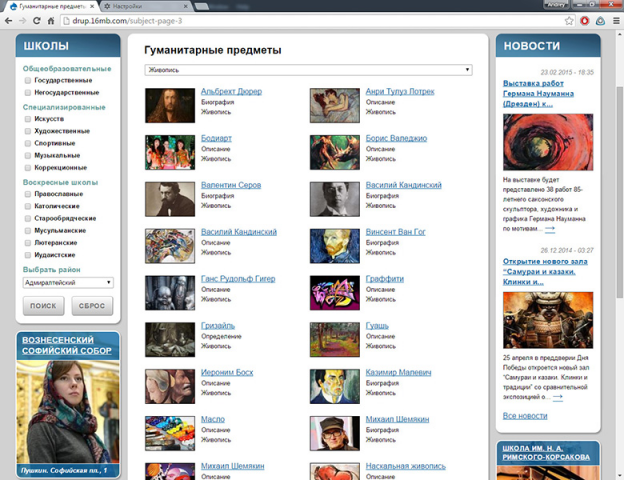This screenshot has width=624, height=480.
Task: Select the Мусульманские checkbox
Action: 27,230
